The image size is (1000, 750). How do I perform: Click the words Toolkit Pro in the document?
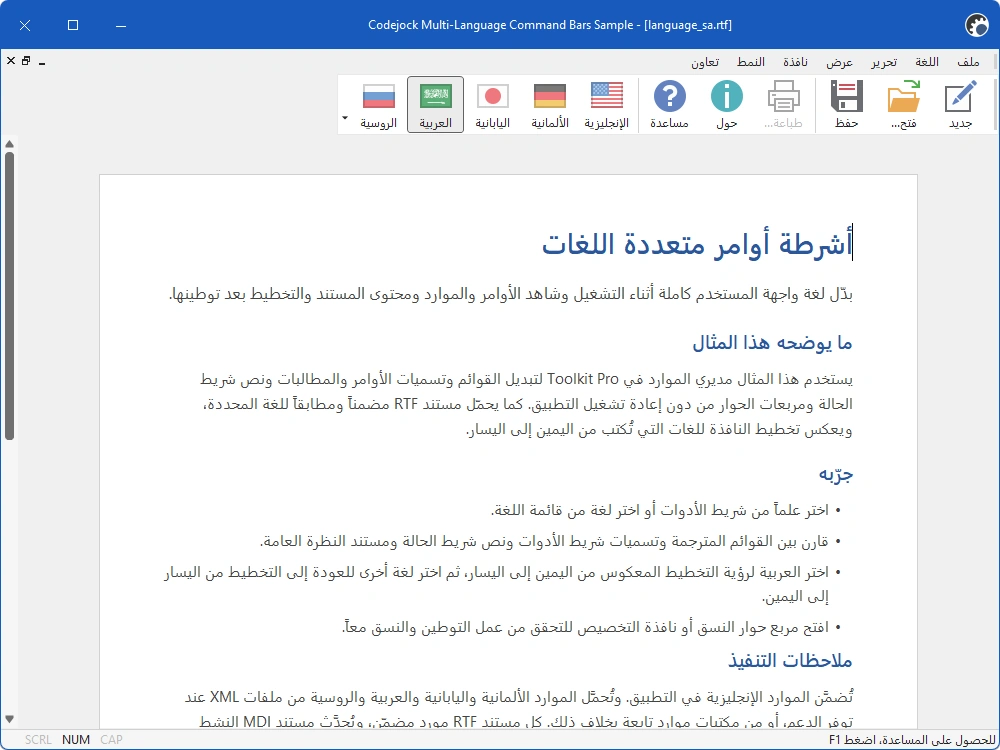click(x=583, y=379)
